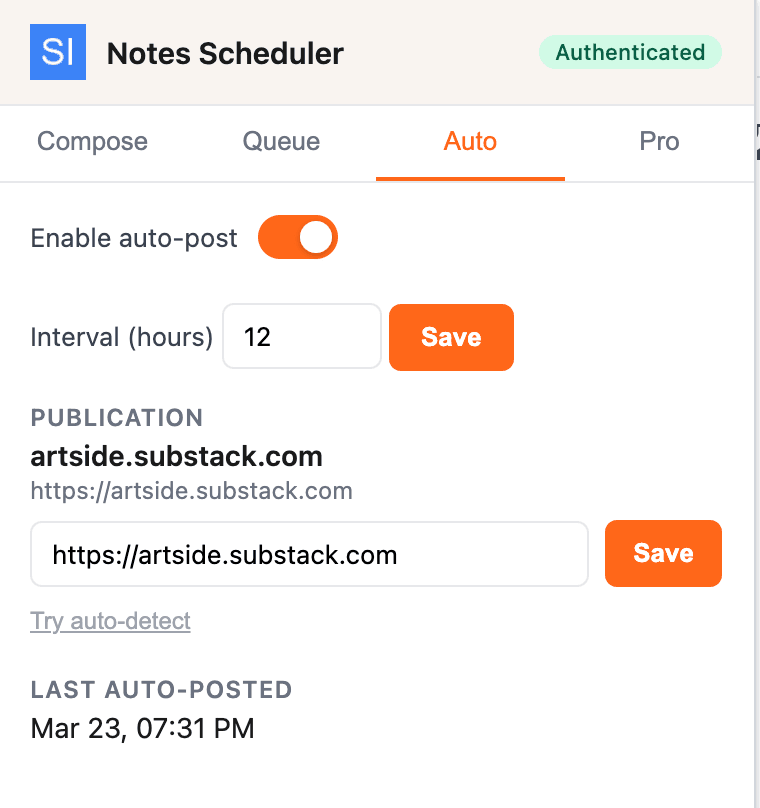
Task: Click the Authenticated status badge
Action: click(630, 52)
